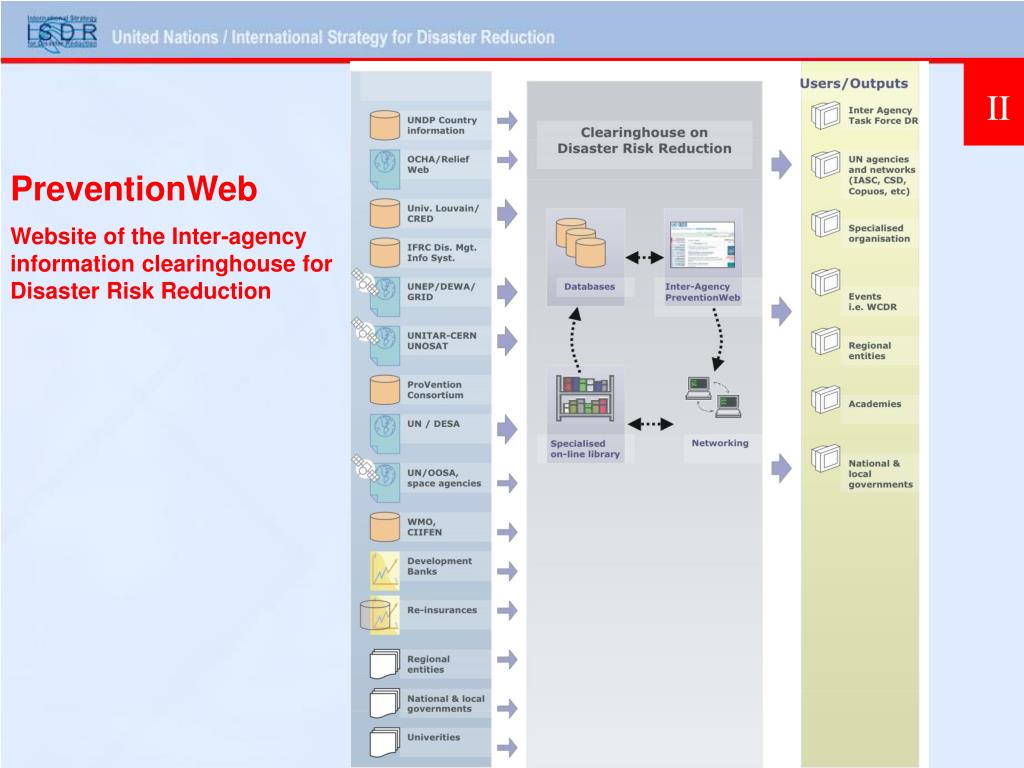The image size is (1024, 768).
Task: Click the 'Academies' label
Action: [874, 404]
